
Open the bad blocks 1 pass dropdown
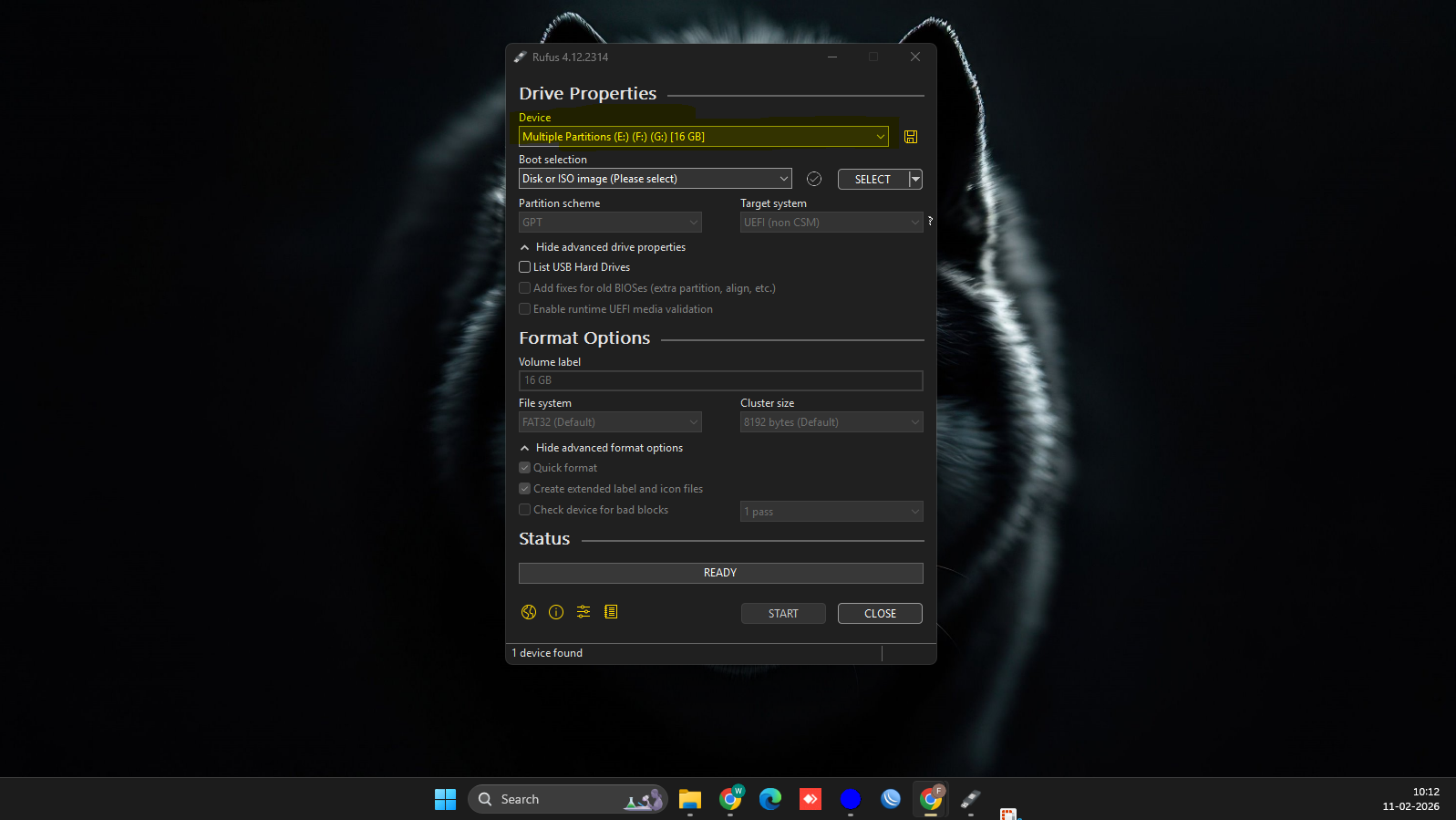point(831,512)
